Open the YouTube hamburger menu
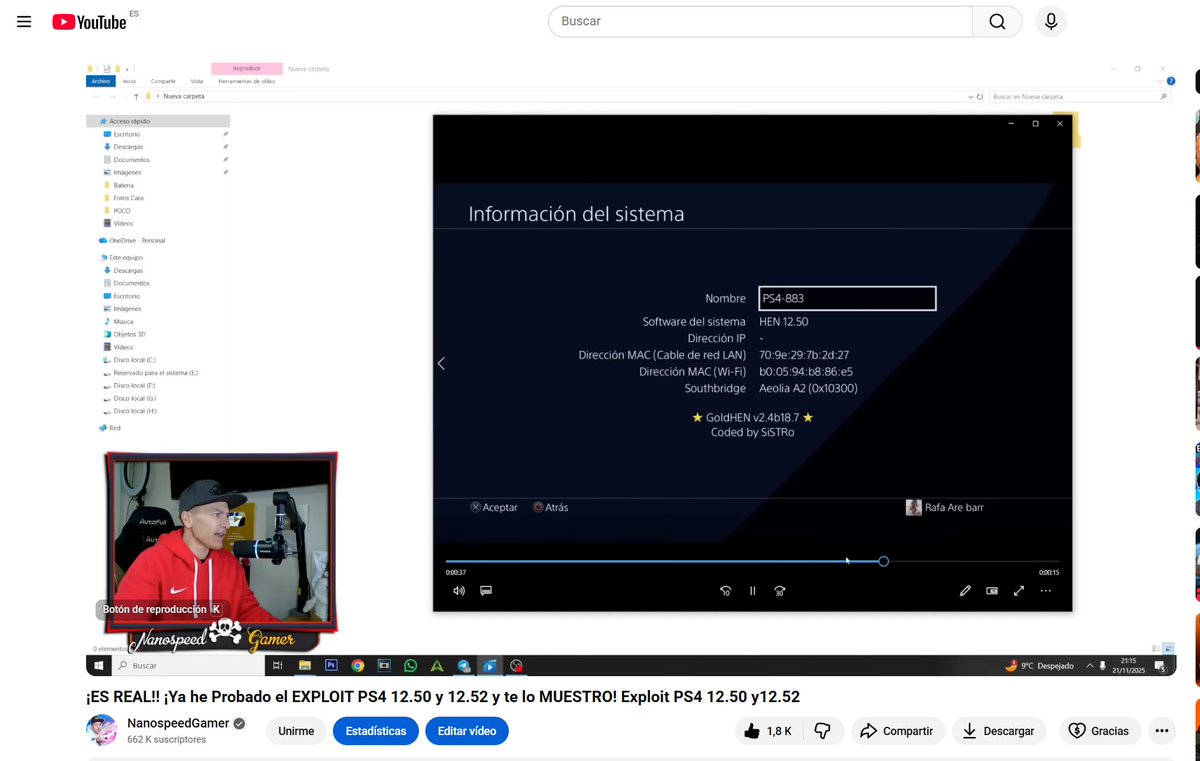 (x=24, y=22)
